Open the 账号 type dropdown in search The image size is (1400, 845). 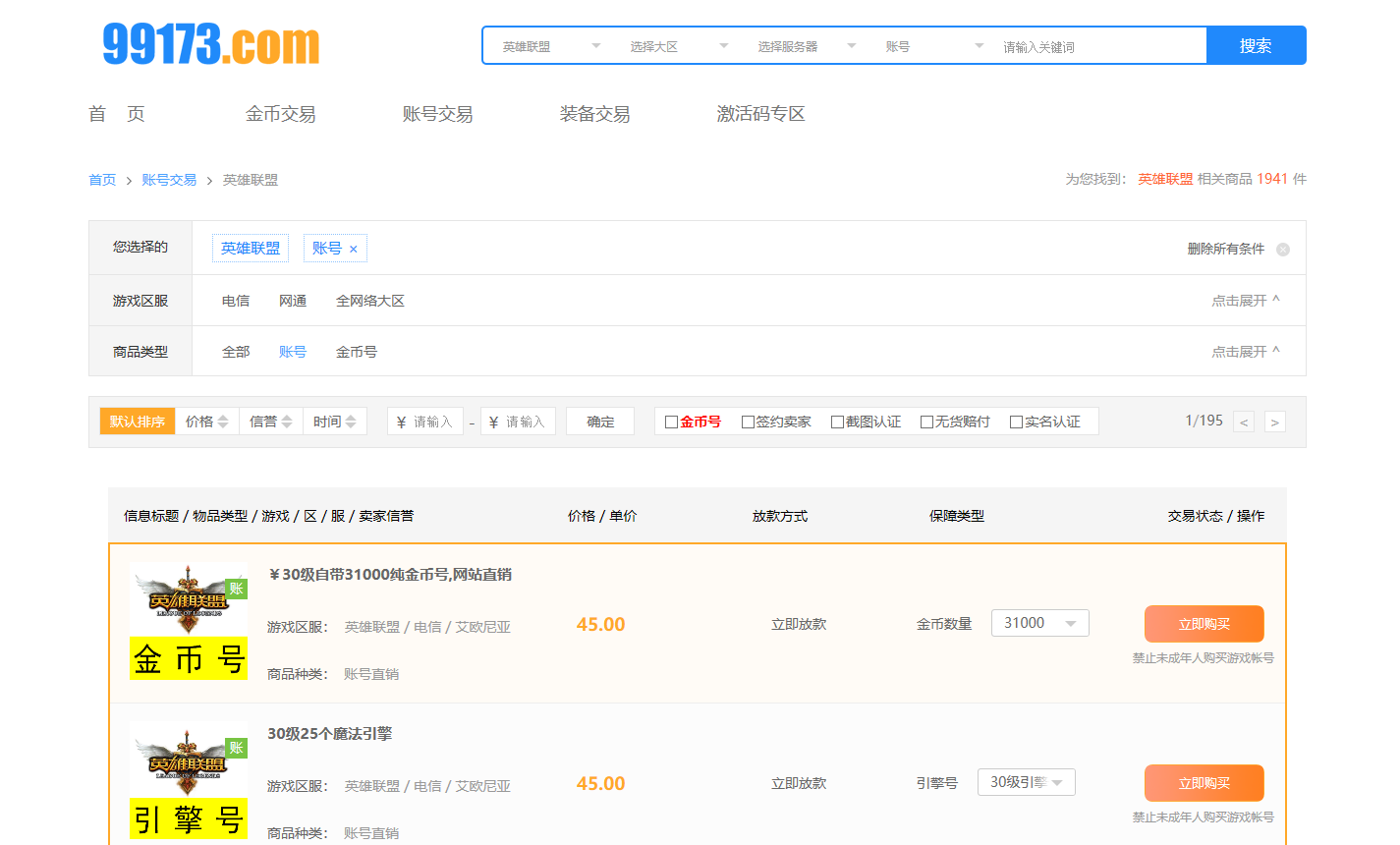coord(933,46)
